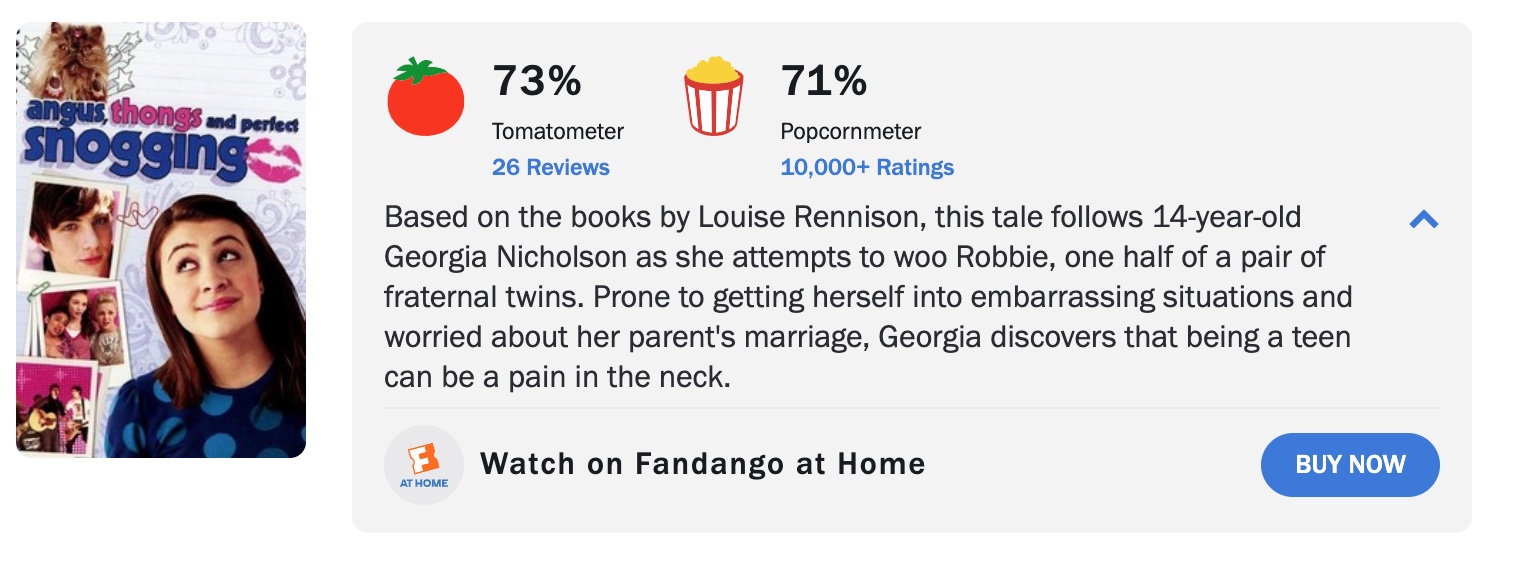Open the 26 Reviews link

(x=550, y=167)
